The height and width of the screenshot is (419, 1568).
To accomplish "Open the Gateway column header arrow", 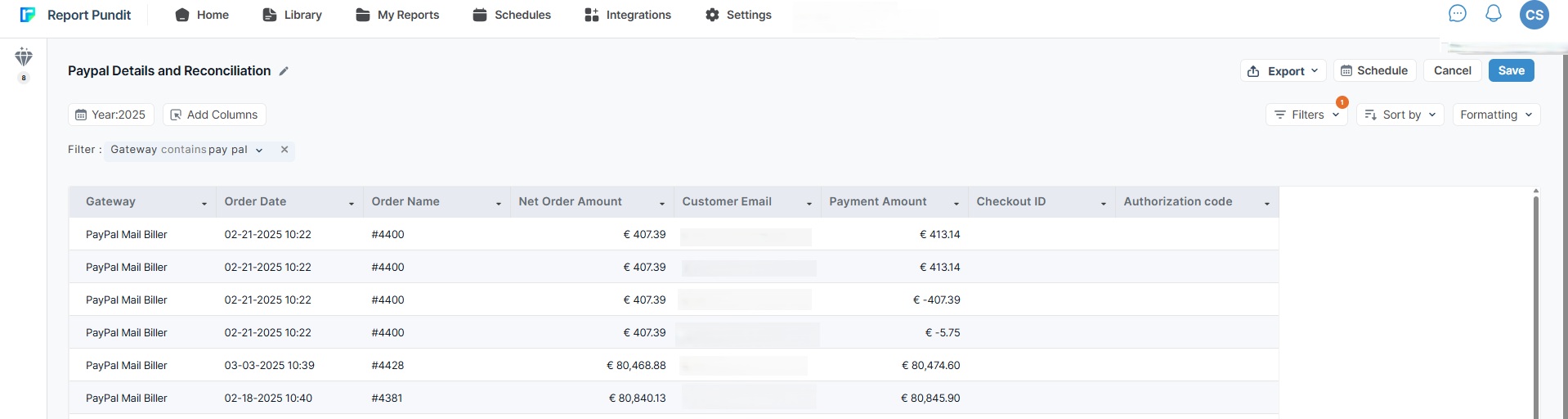I will [204, 203].
